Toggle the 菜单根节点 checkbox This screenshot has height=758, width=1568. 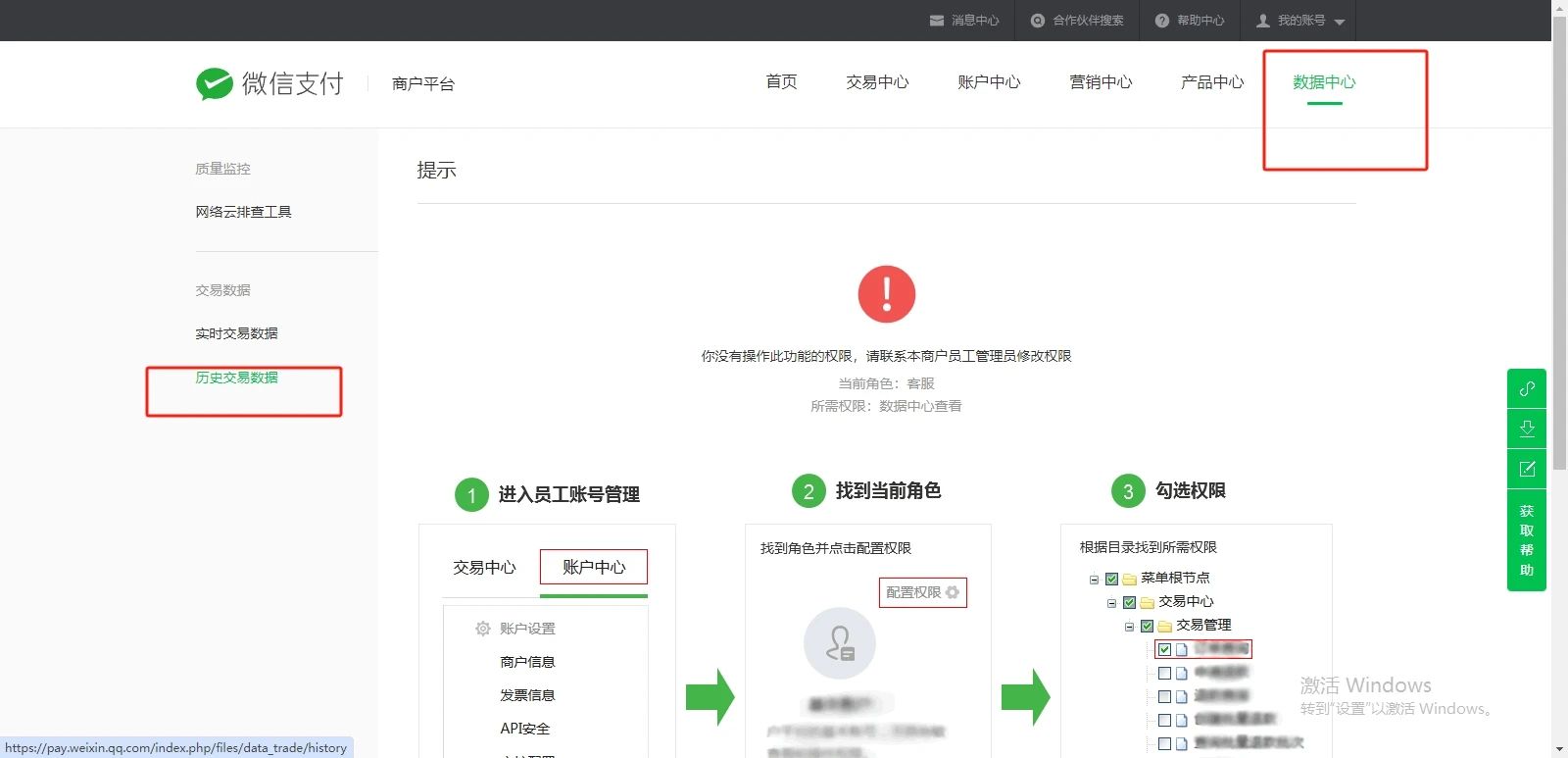tap(1111, 579)
